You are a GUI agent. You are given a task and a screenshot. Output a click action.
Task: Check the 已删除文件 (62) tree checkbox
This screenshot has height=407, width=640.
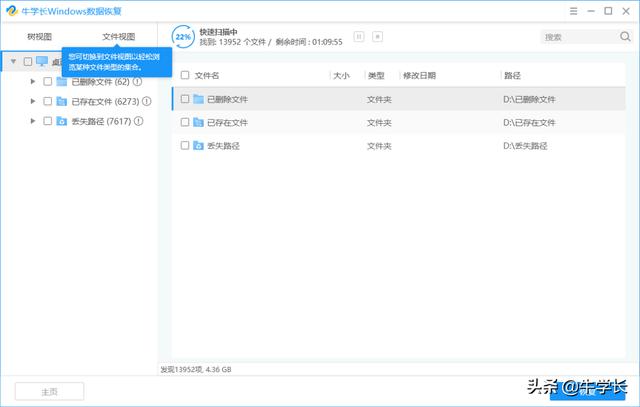[x=47, y=82]
